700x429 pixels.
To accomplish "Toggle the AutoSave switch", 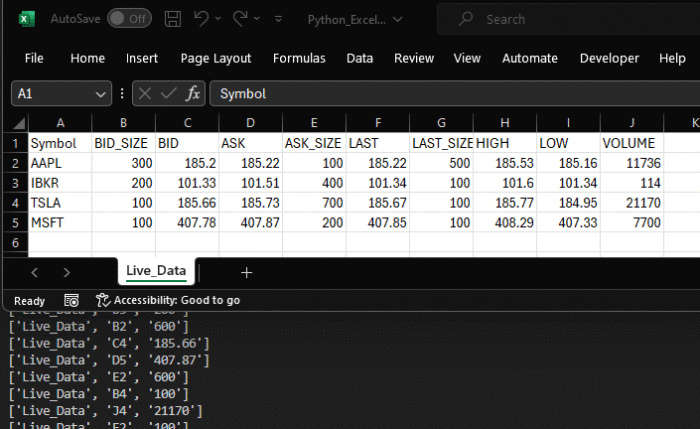I will coord(129,19).
